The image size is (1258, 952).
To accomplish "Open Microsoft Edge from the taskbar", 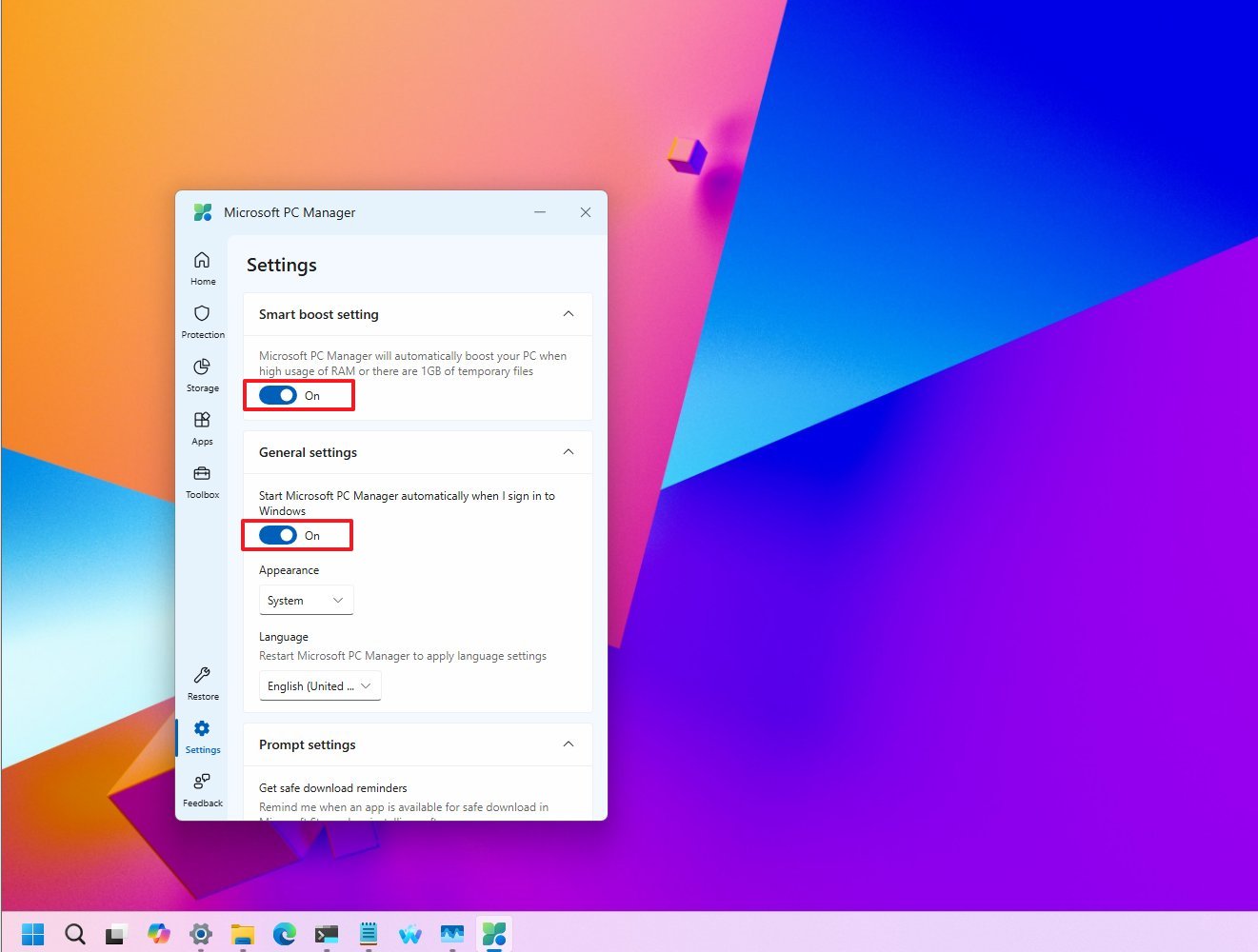I will coord(285,933).
